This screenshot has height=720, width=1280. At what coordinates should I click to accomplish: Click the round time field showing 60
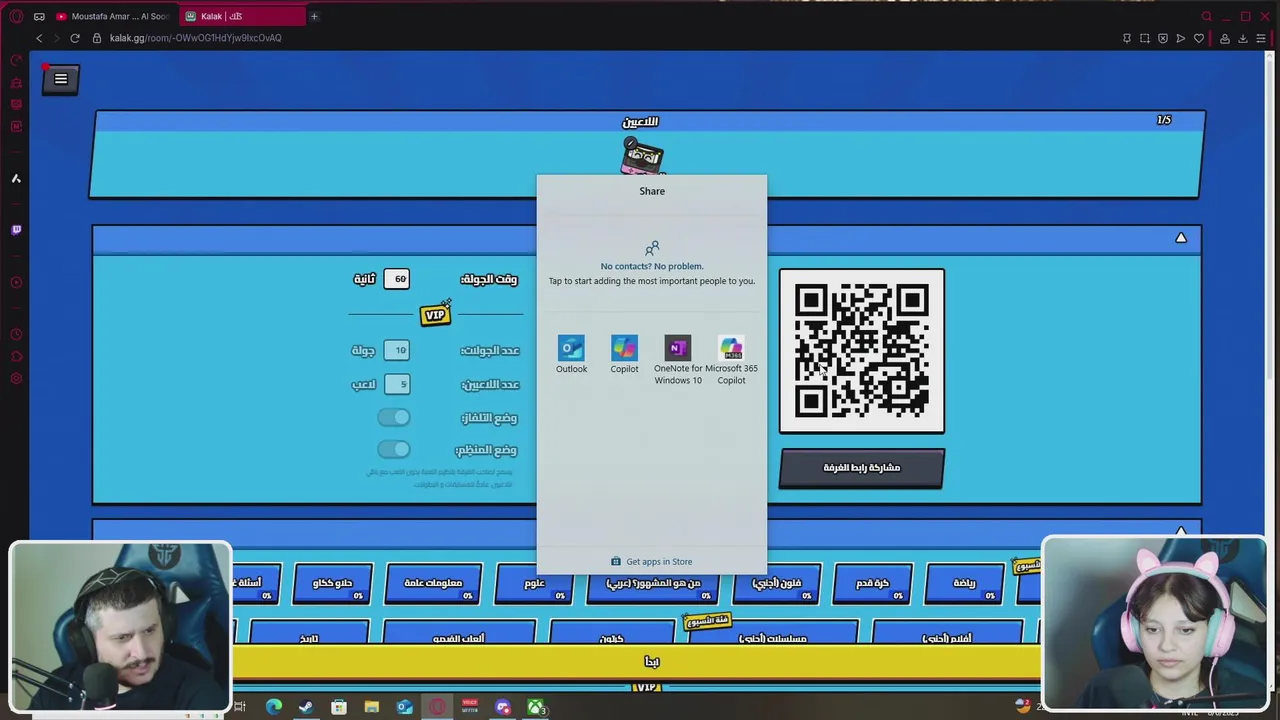point(397,279)
